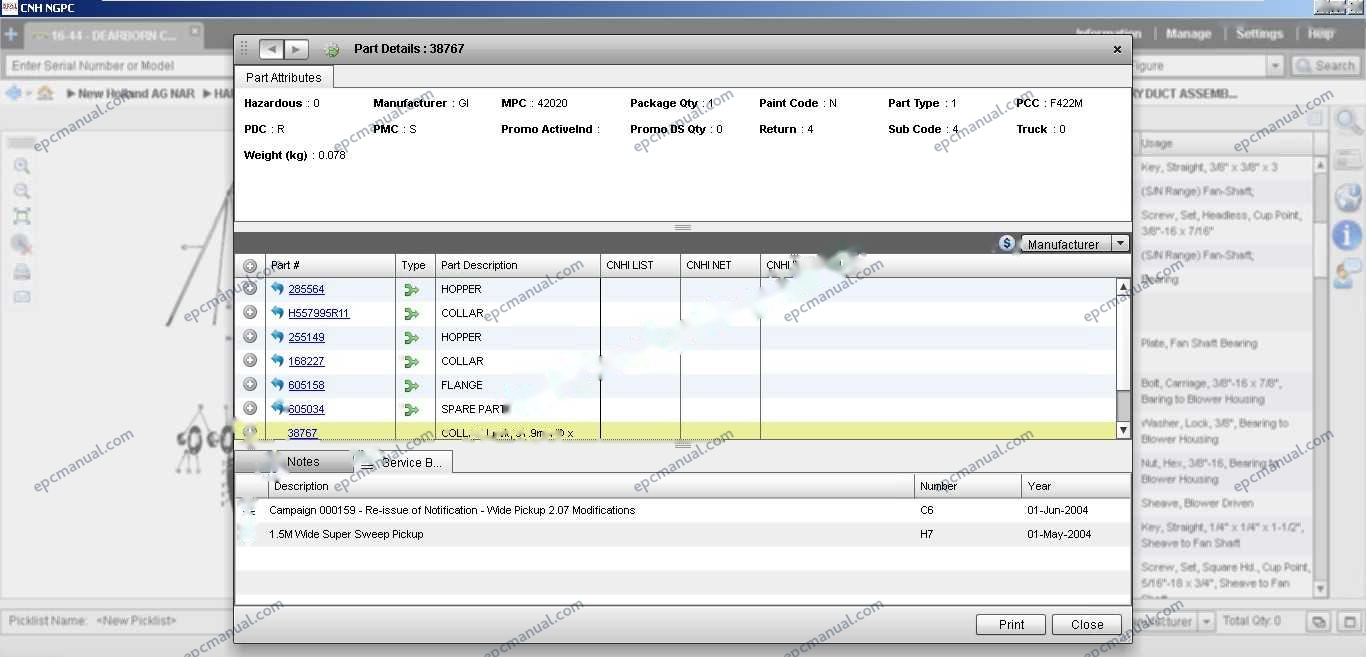
Task: Click the add icon for part 605034
Action: 250,409
